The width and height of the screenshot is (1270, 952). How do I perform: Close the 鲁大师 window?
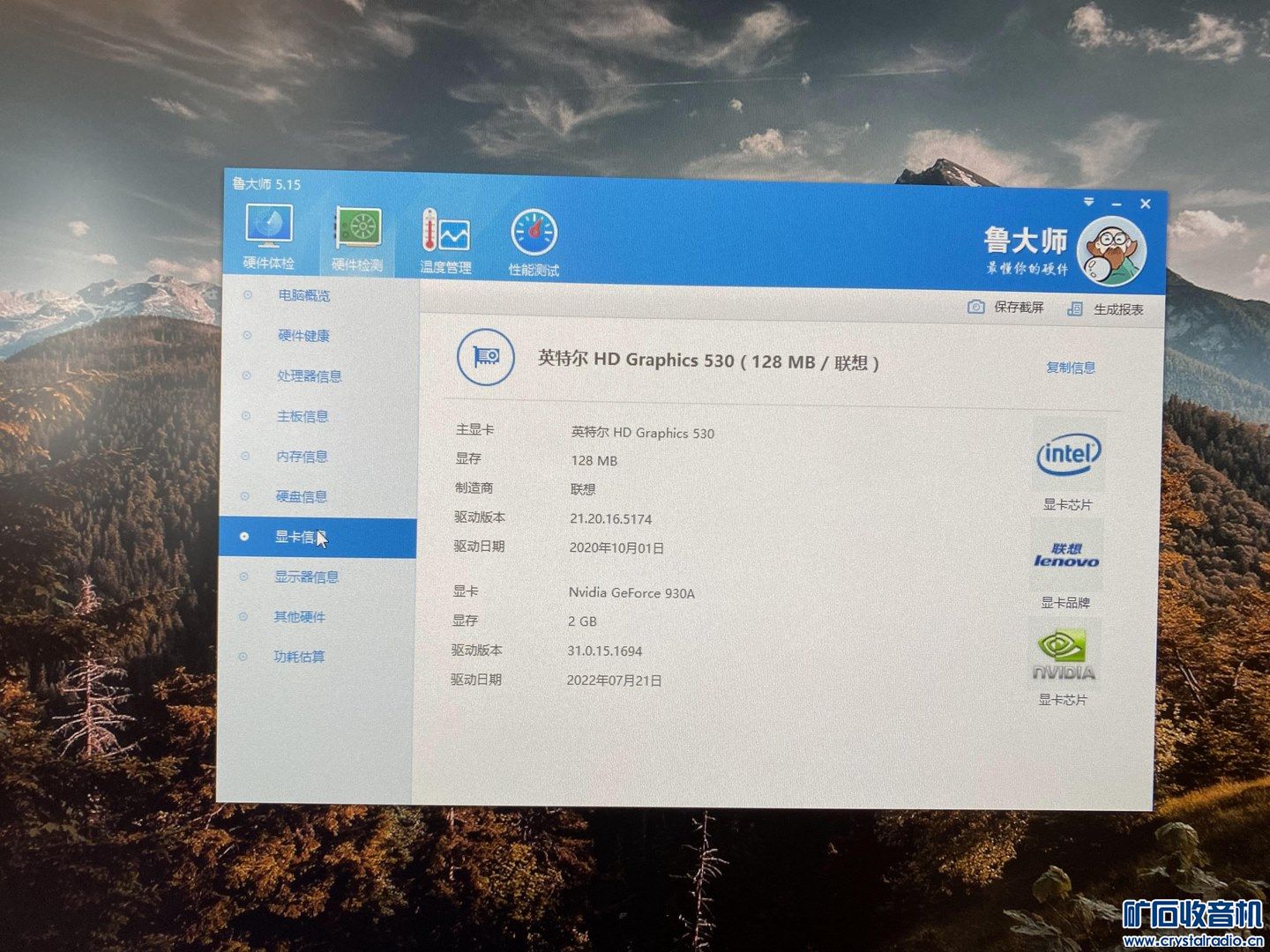point(1145,204)
